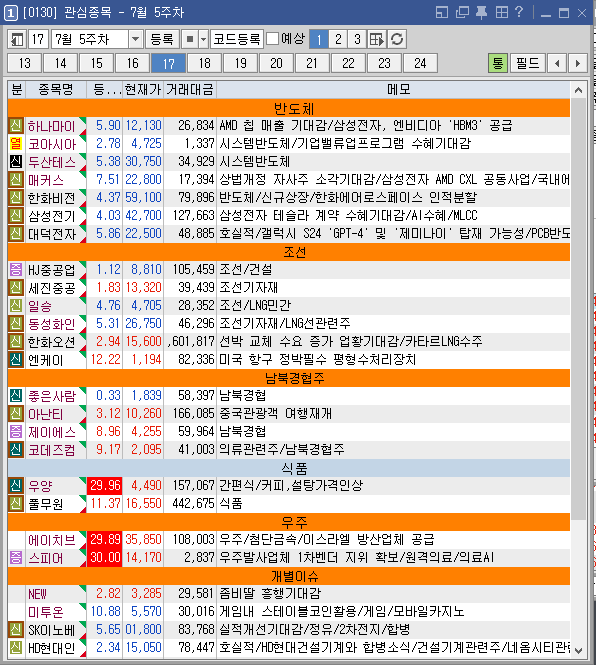Click the 필드 button
The height and width of the screenshot is (665, 596).
tap(528, 63)
